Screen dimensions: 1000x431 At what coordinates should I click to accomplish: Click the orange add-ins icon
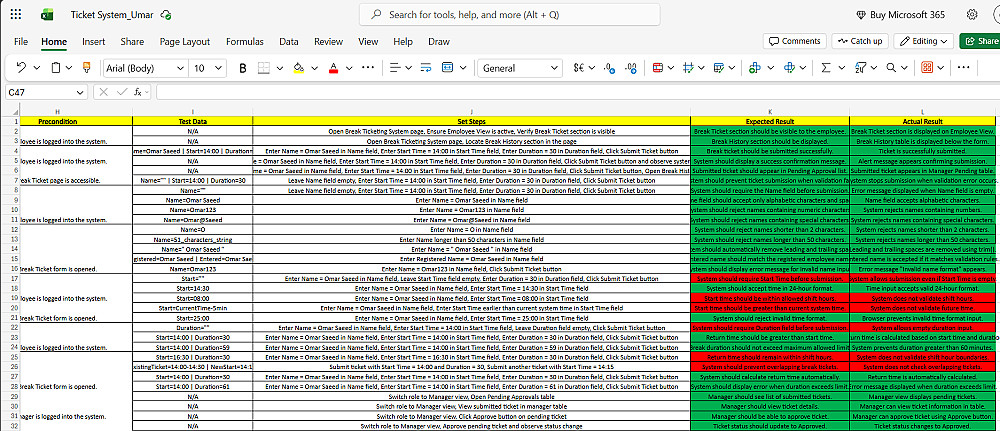click(927, 68)
